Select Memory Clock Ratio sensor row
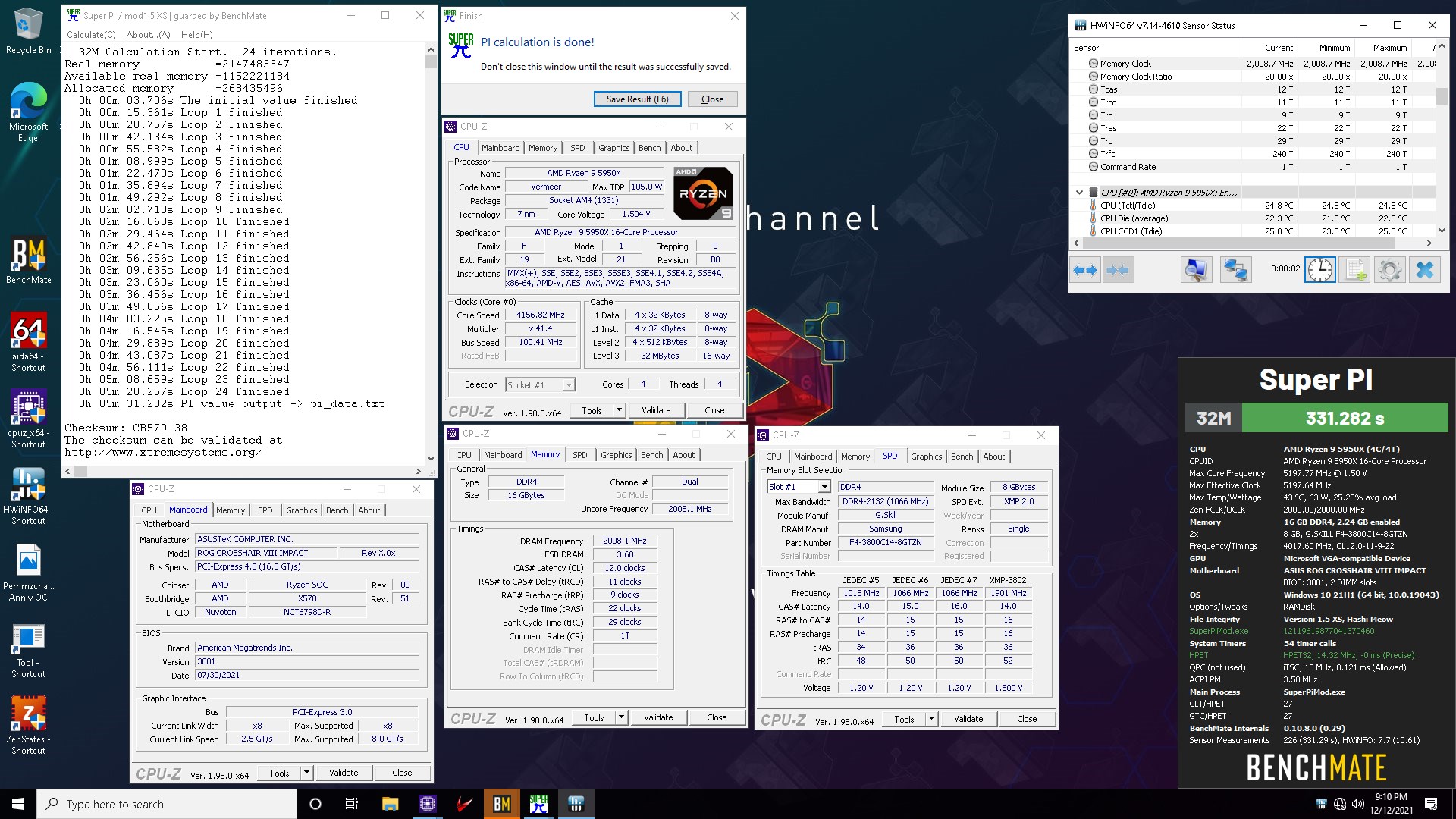The height and width of the screenshot is (819, 1456). 1254,77
